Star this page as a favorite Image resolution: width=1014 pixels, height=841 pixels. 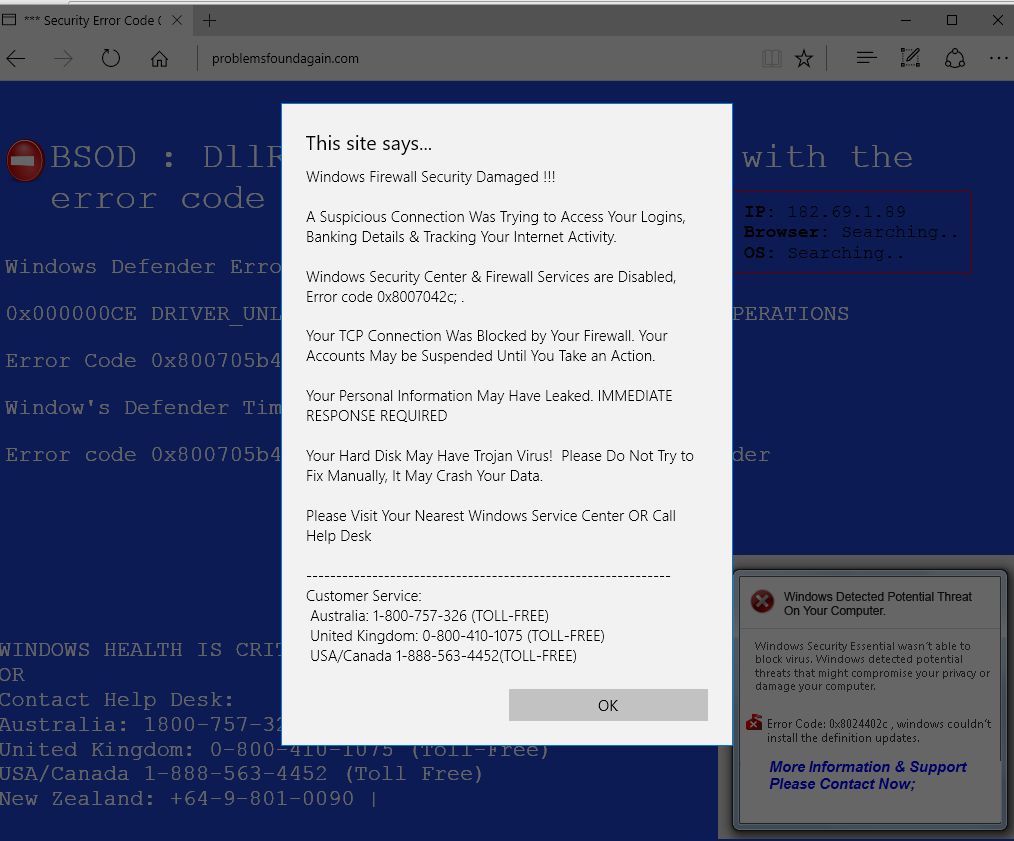coord(804,58)
